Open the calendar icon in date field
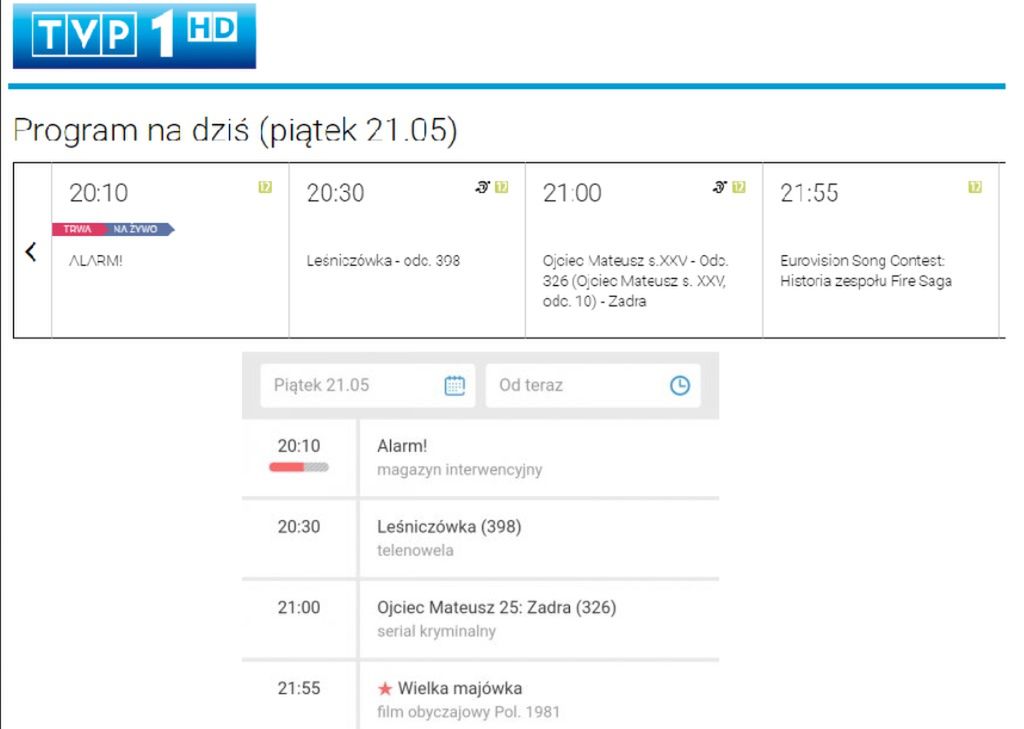Viewport: 1024px width, 729px height. click(455, 385)
